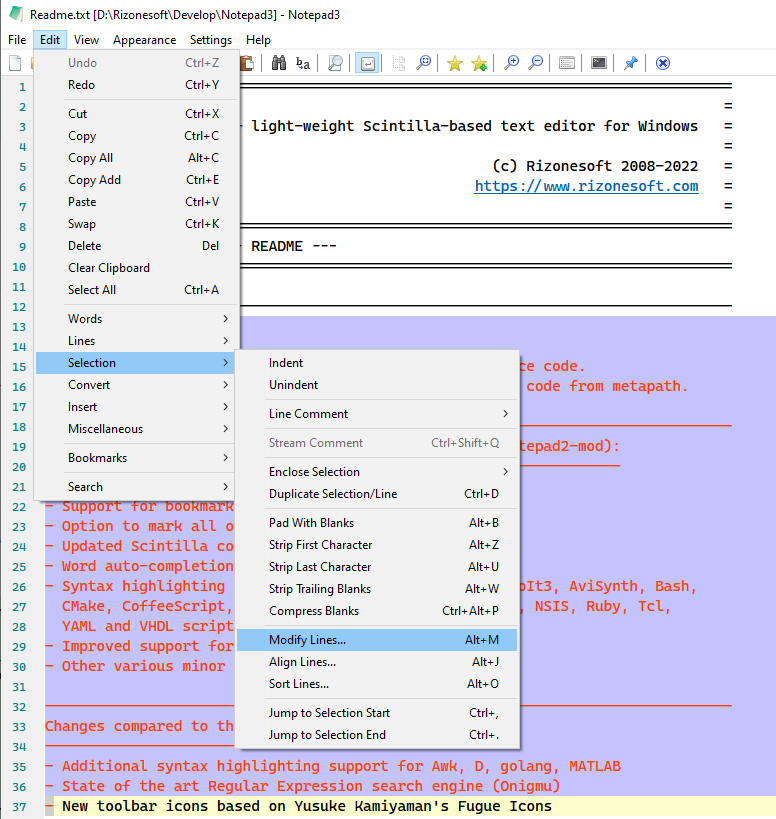Screen dimensions: 776x819
Task: Click the magnifier-over-page preview icon
Action: click(335, 63)
